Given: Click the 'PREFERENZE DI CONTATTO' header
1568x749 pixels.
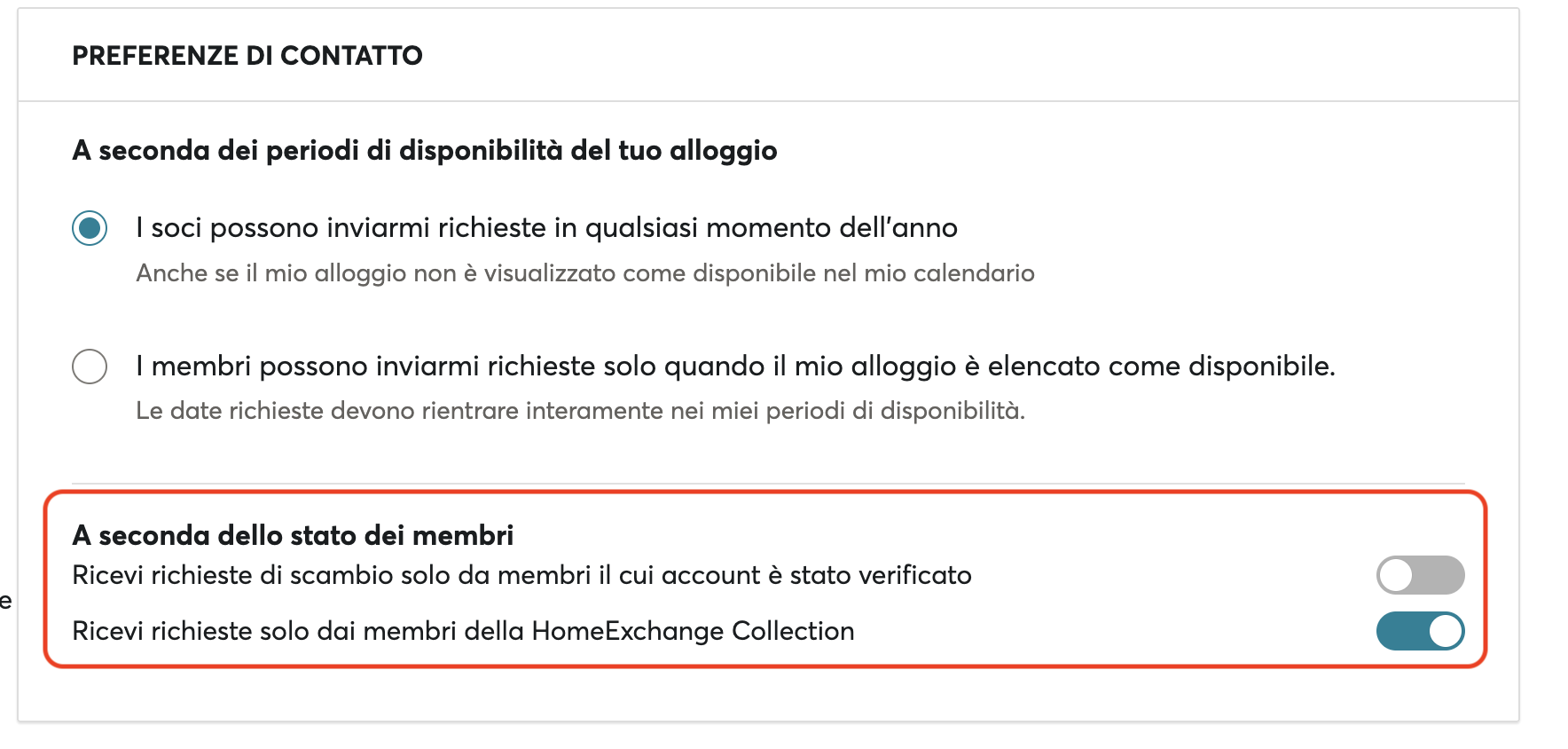Looking at the screenshot, I should 247,56.
